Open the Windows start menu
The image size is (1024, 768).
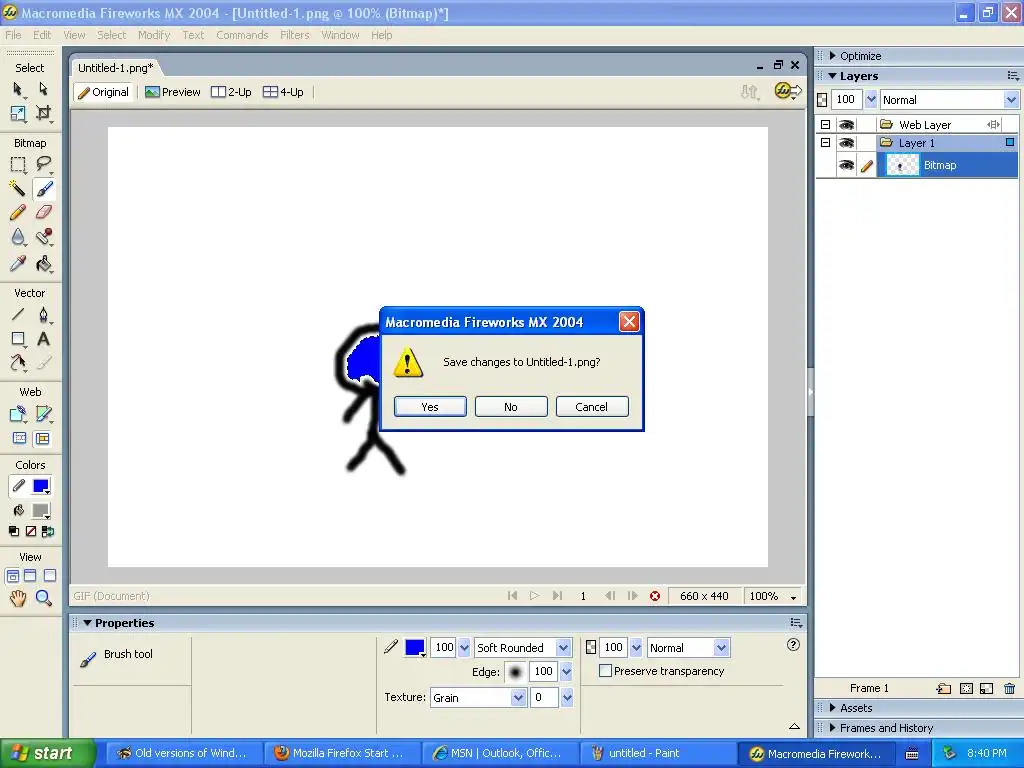tap(46, 753)
